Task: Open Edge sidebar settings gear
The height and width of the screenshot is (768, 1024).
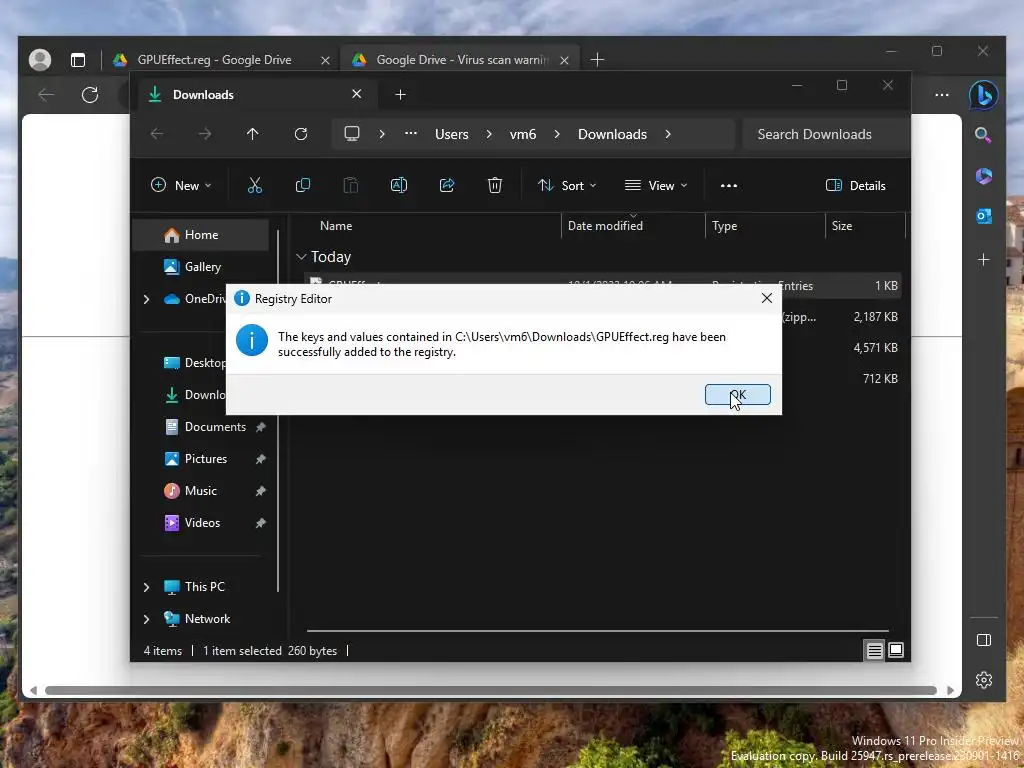Action: (x=984, y=680)
